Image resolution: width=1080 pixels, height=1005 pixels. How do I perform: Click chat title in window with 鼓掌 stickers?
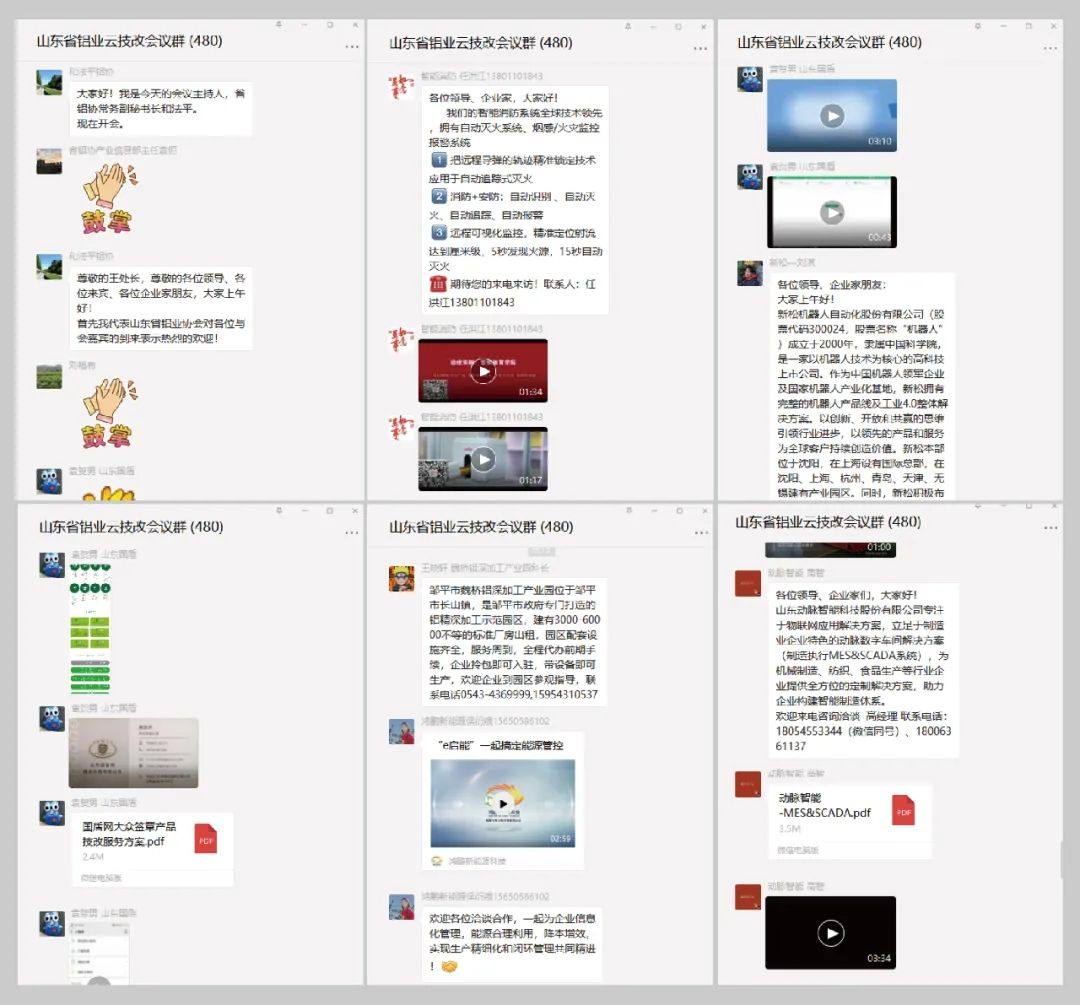(x=129, y=41)
